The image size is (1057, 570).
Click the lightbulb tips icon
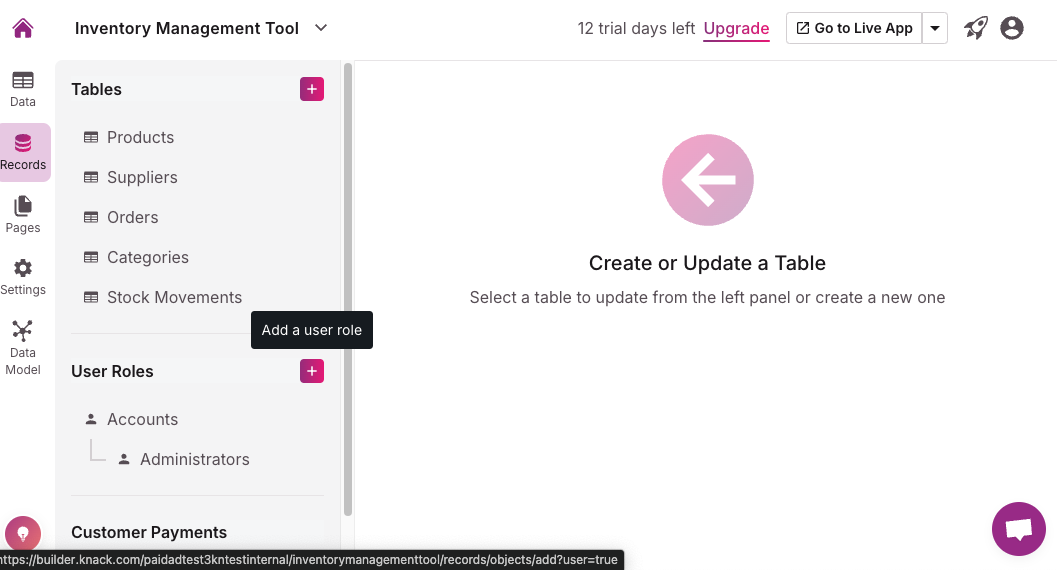[x=23, y=534]
